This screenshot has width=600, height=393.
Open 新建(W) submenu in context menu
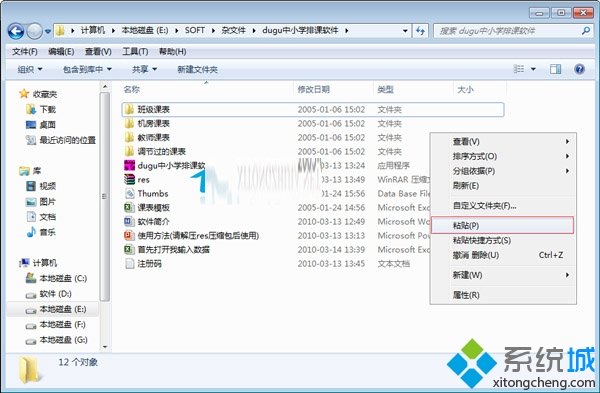point(503,275)
